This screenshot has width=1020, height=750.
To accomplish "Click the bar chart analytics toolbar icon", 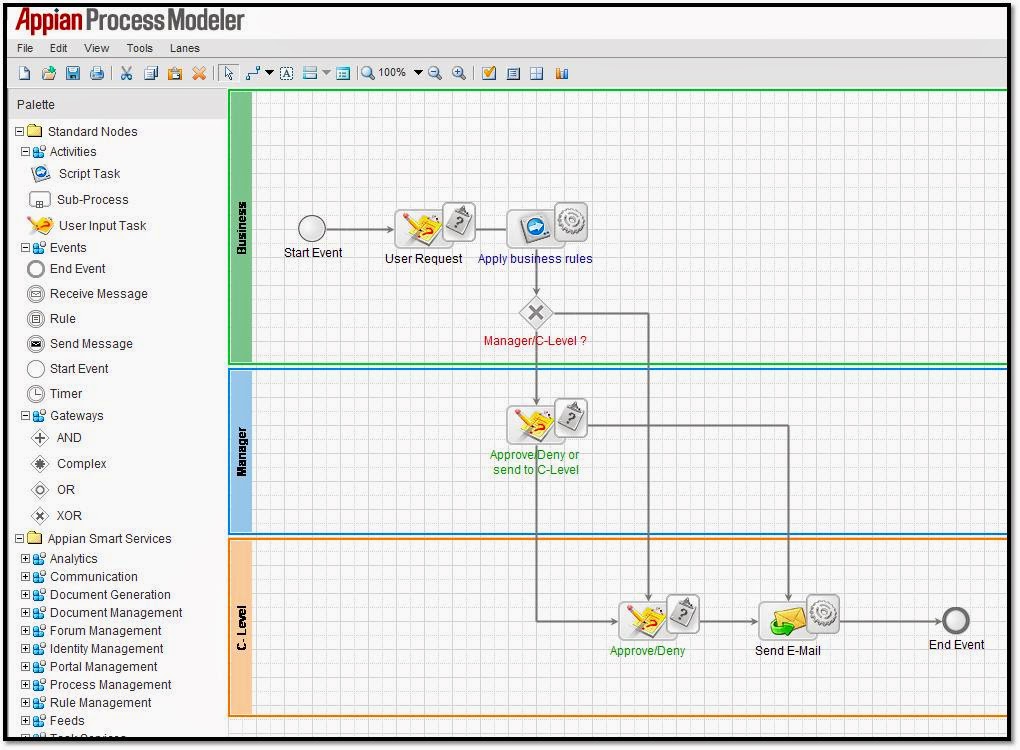I will tap(561, 74).
